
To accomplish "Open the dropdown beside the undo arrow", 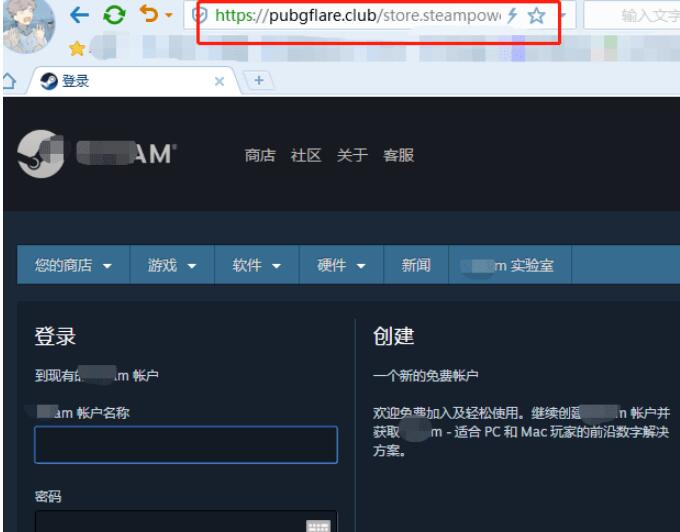I will (169, 16).
